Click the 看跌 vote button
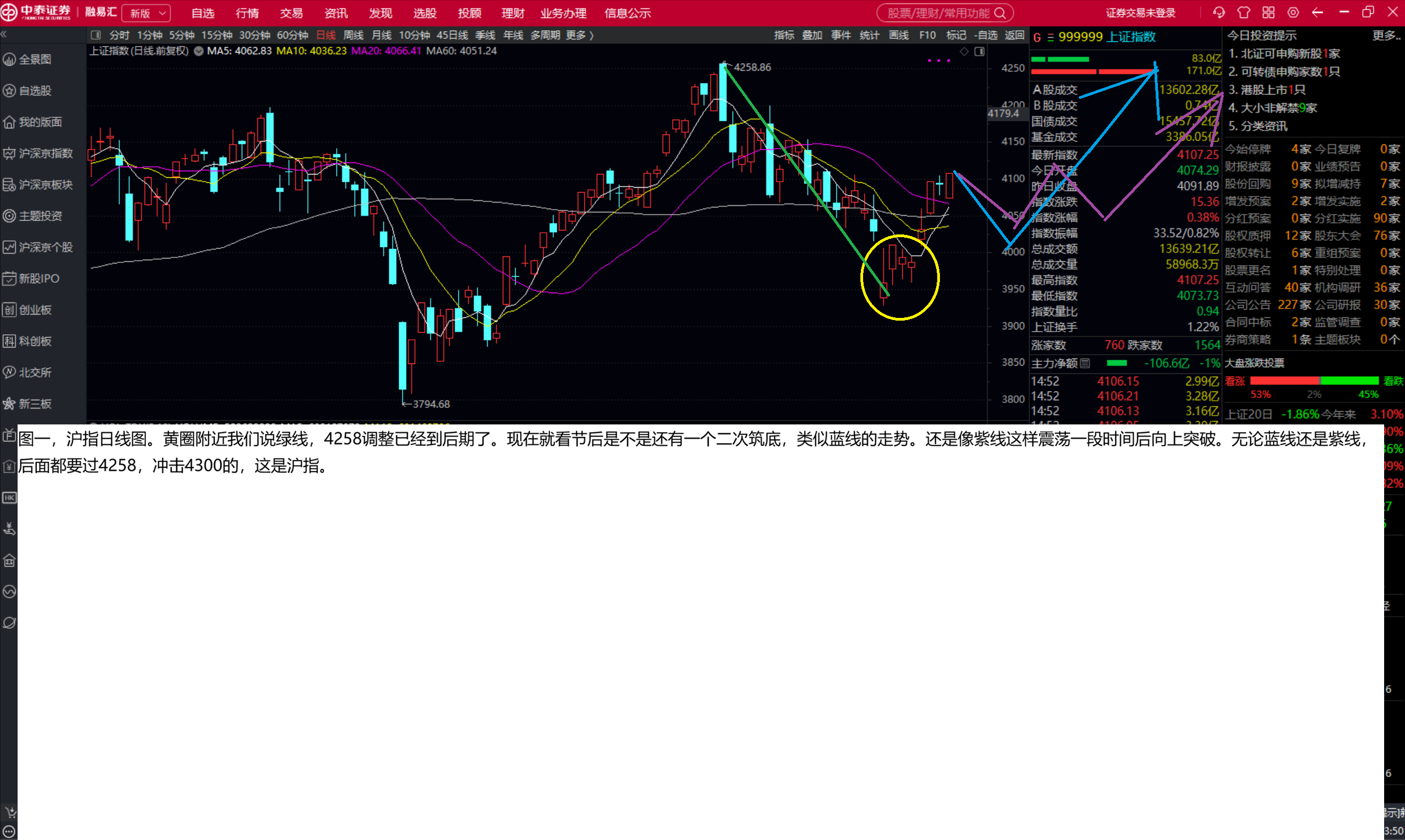Image resolution: width=1405 pixels, height=840 pixels. [1393, 381]
